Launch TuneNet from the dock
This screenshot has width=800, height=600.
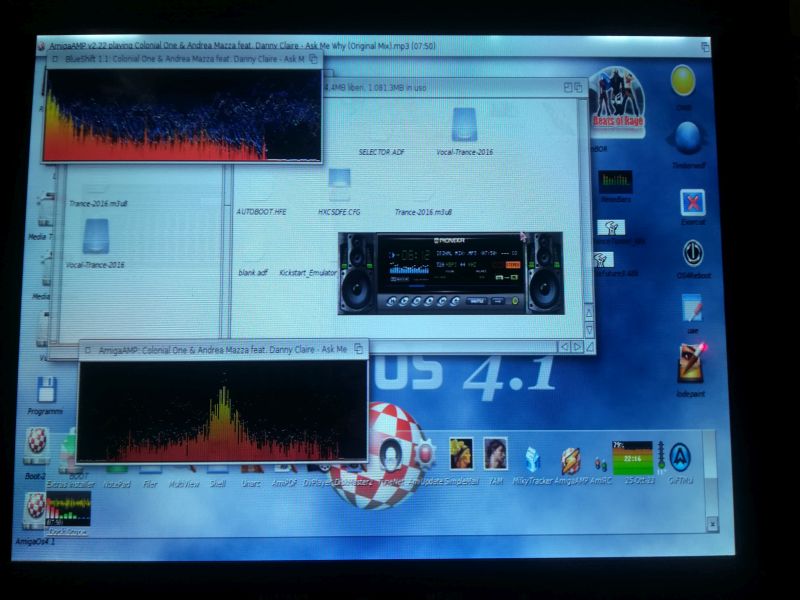pyautogui.click(x=391, y=454)
